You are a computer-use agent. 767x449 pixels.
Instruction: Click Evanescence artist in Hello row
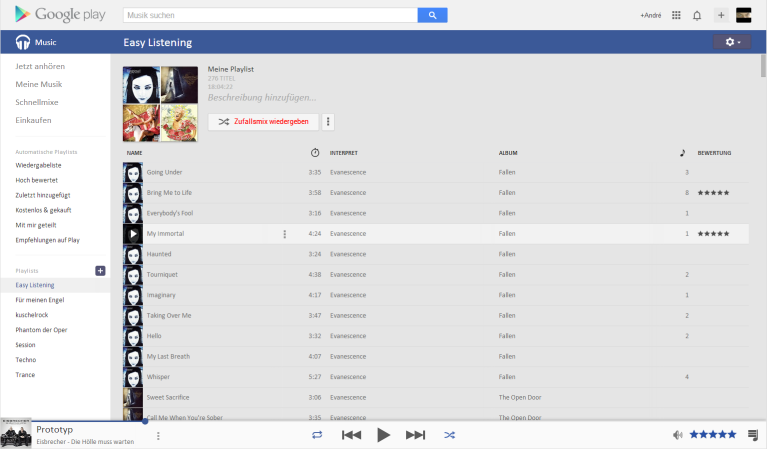348,336
